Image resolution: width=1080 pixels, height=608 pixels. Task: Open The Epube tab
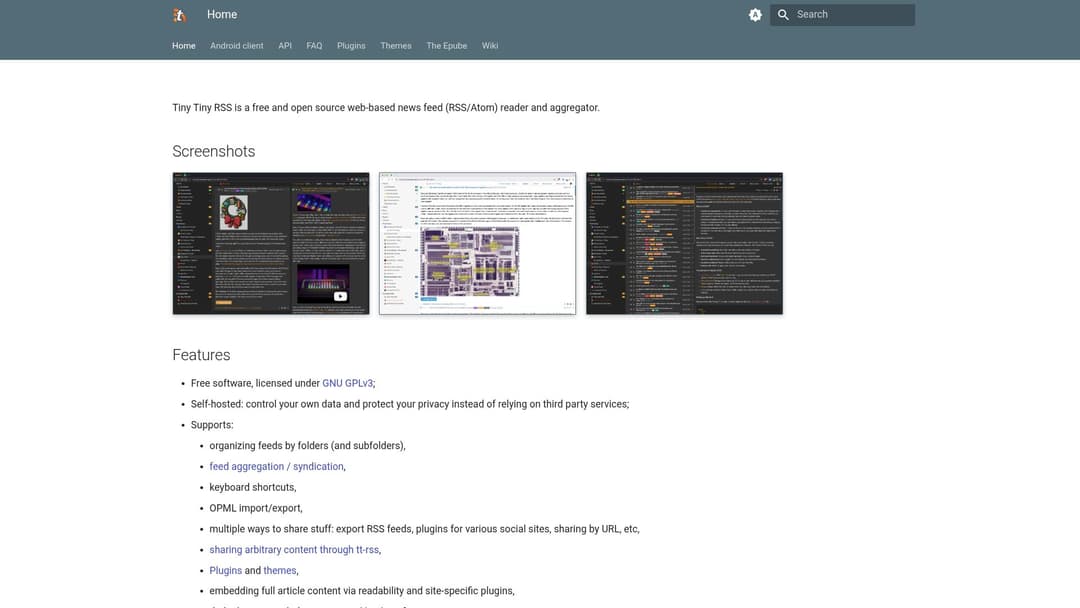(446, 45)
